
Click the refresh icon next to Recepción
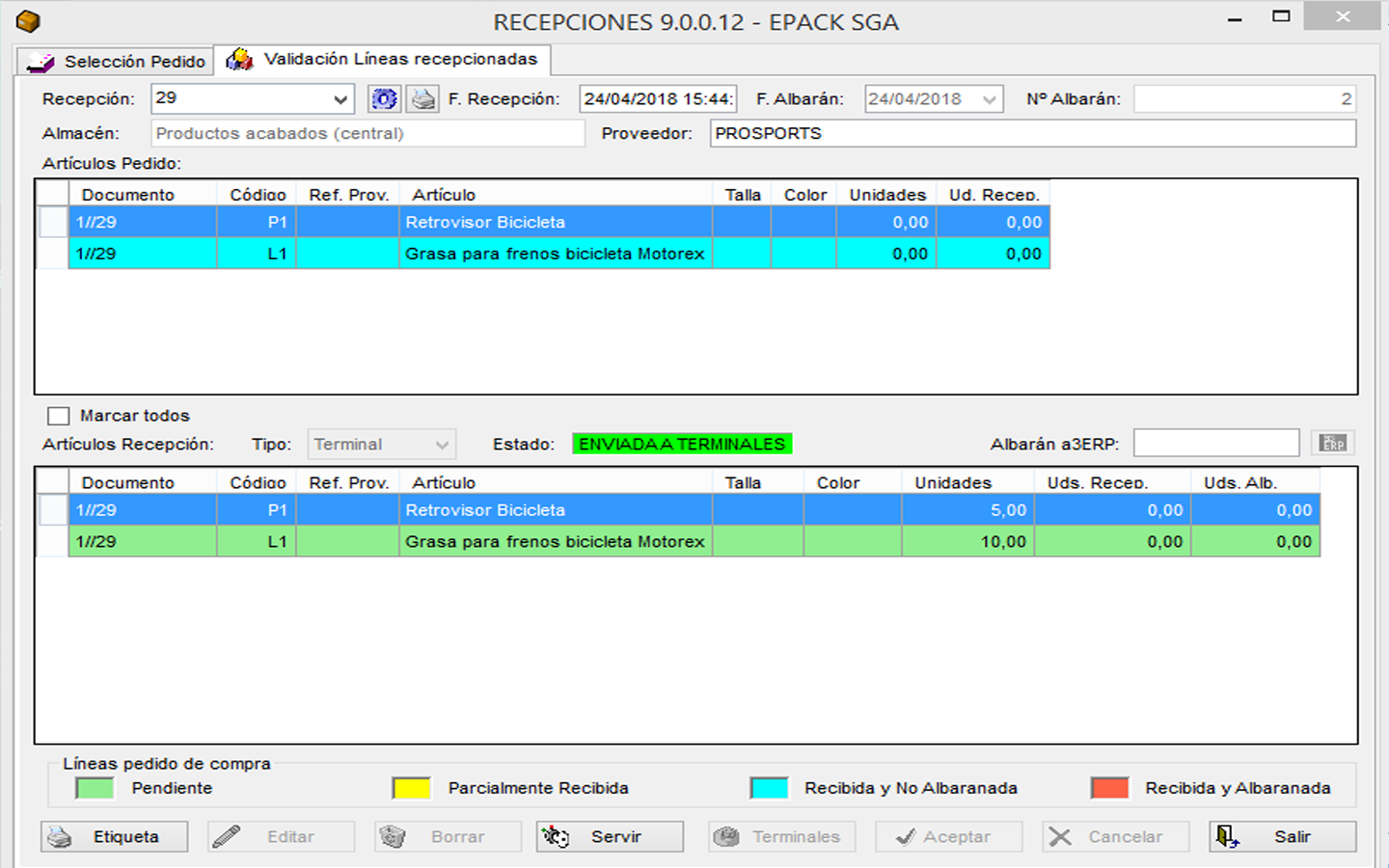tap(384, 98)
